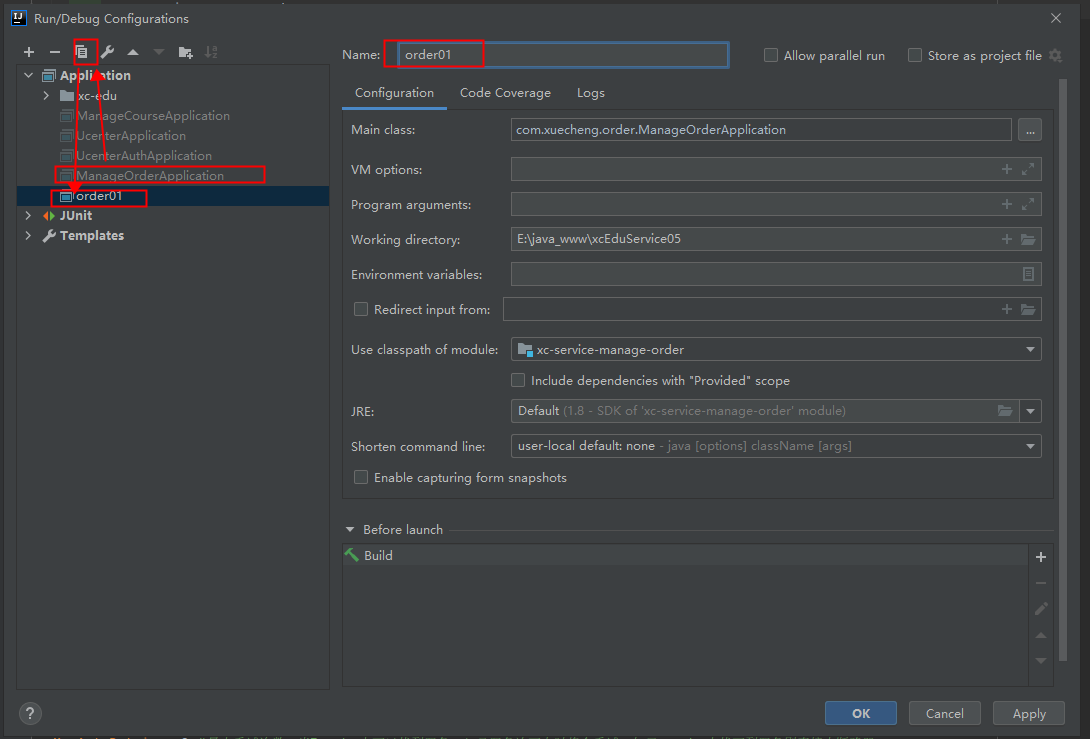Screen dimensions: 1090x739
Task: Open help with question mark icon
Action: (x=30, y=713)
